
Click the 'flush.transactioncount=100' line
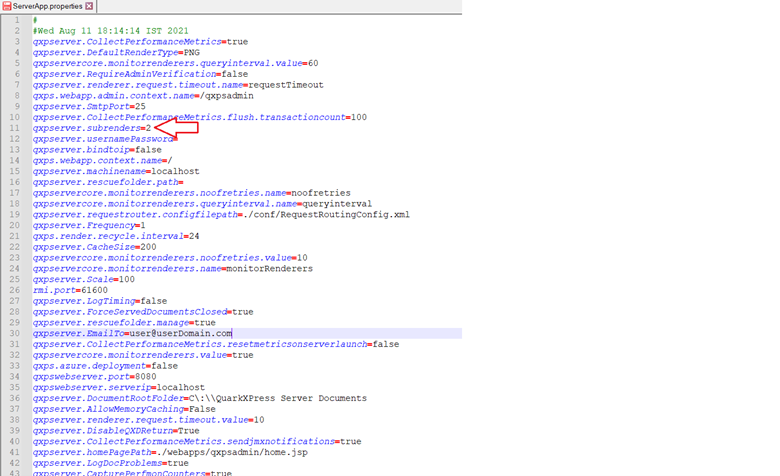pos(200,117)
